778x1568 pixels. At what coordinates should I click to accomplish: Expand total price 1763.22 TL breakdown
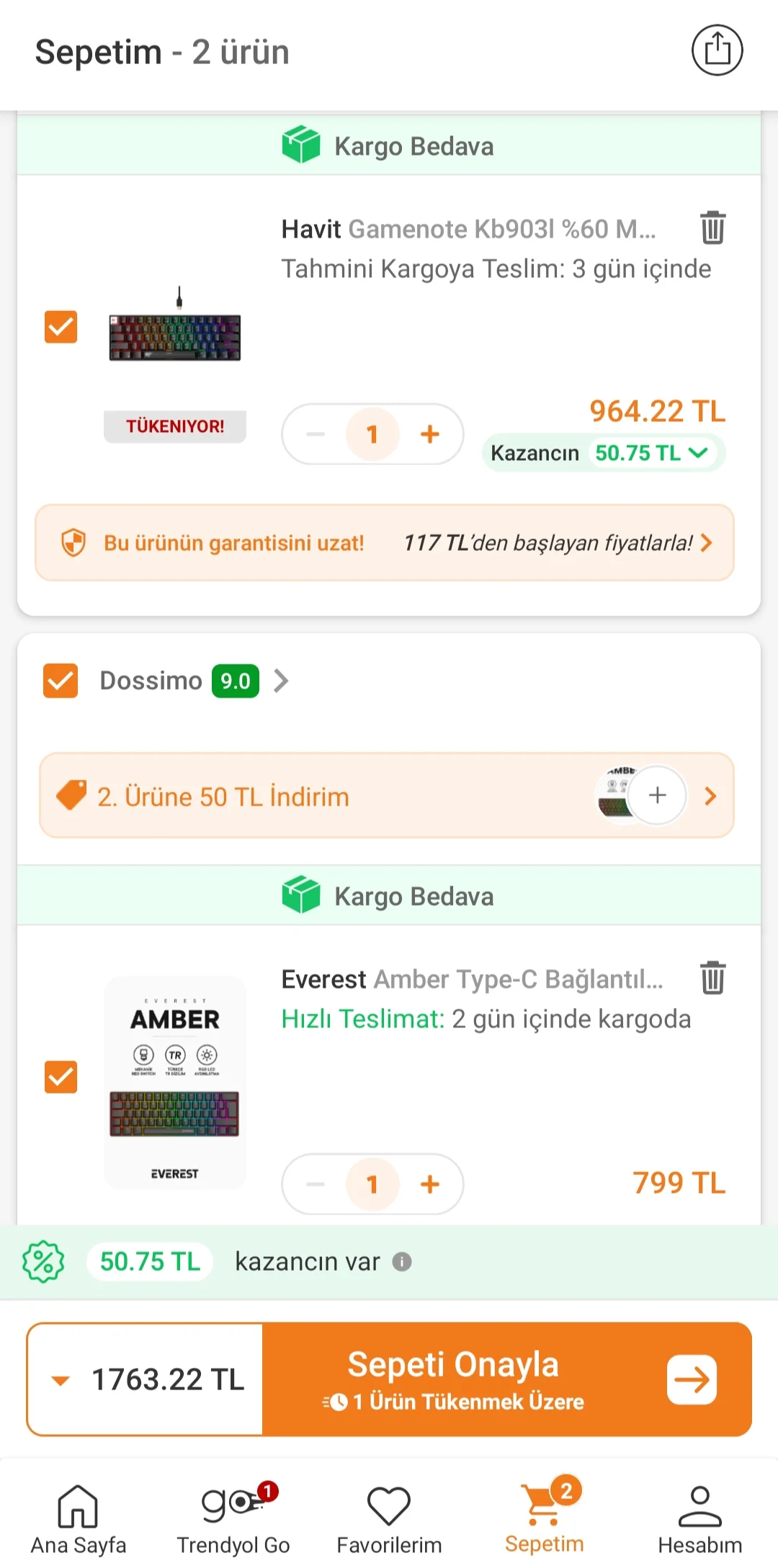click(x=146, y=1379)
